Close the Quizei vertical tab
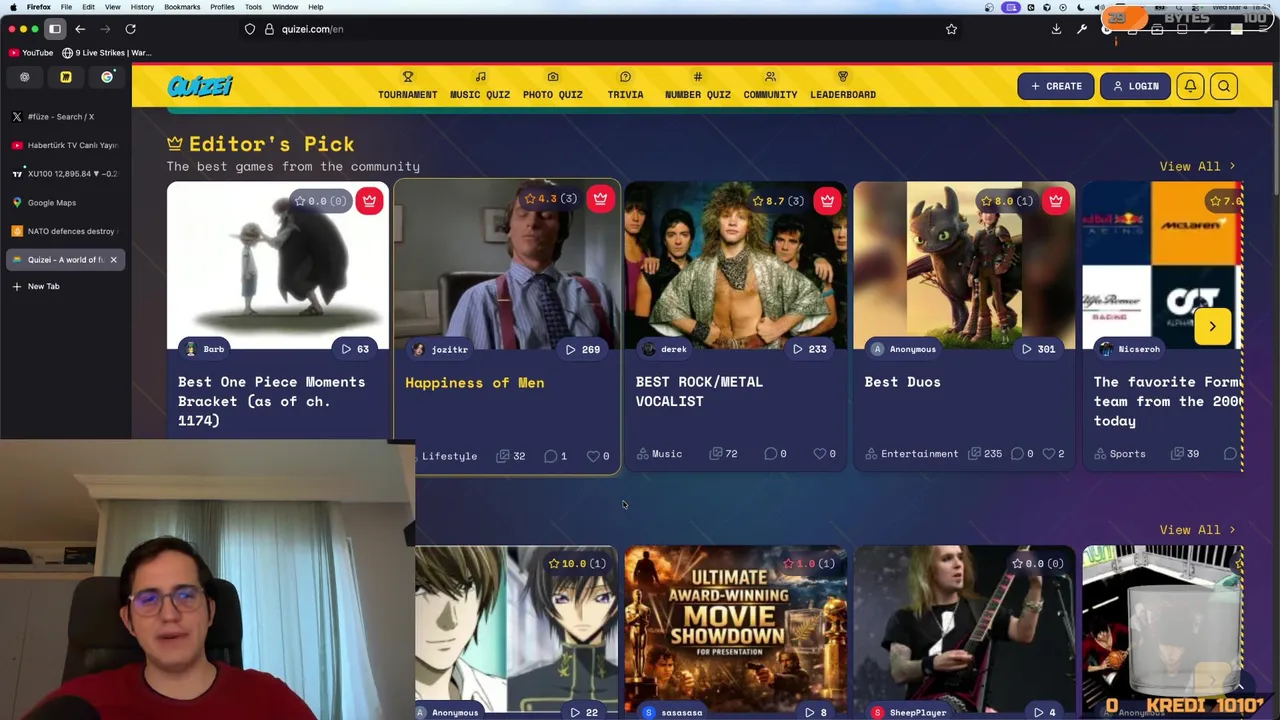Viewport: 1280px width, 720px height. pyautogui.click(x=113, y=260)
